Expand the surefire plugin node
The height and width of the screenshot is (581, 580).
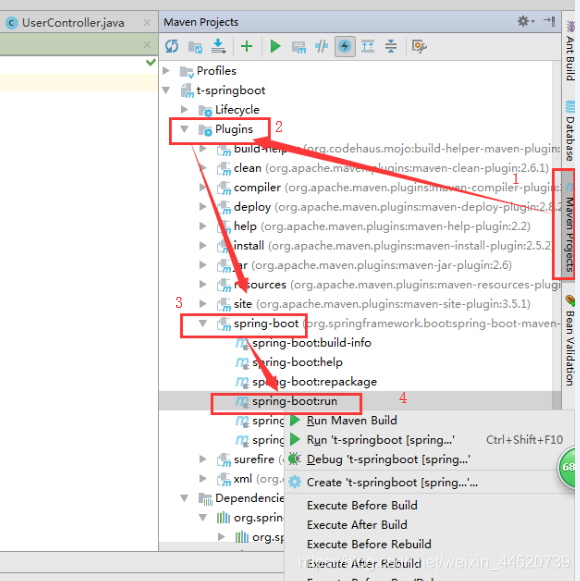(203, 459)
